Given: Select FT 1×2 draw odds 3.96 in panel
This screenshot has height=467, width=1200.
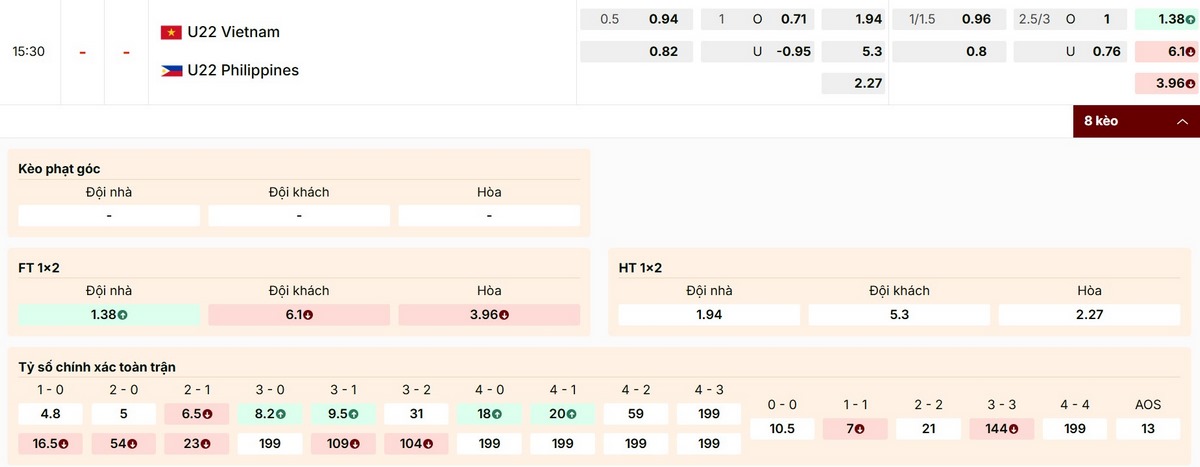Looking at the screenshot, I should click(x=489, y=315).
